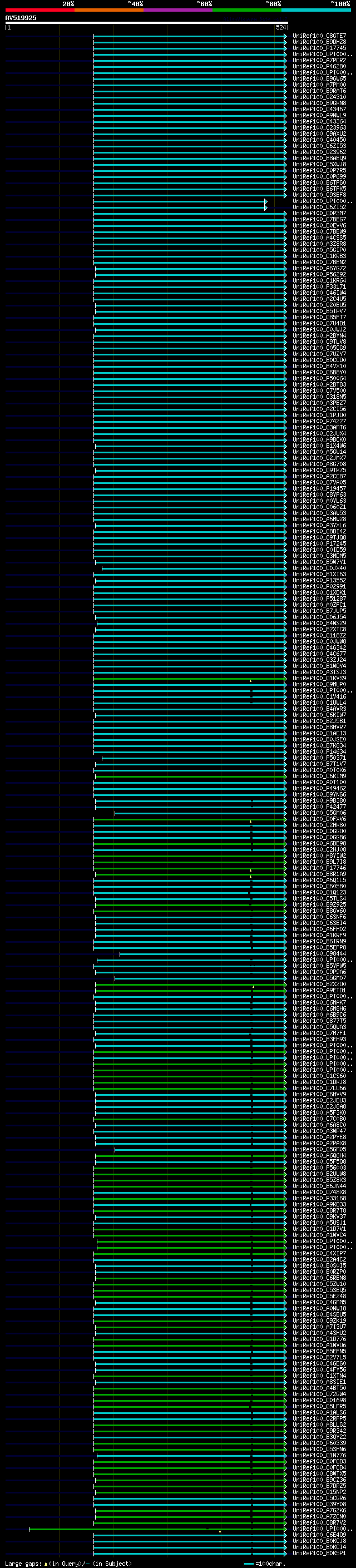The width and height of the screenshot is (356, 1568).
Task: Select the UniRef100_B0K5P1 label
Action: tap(319, 1553)
